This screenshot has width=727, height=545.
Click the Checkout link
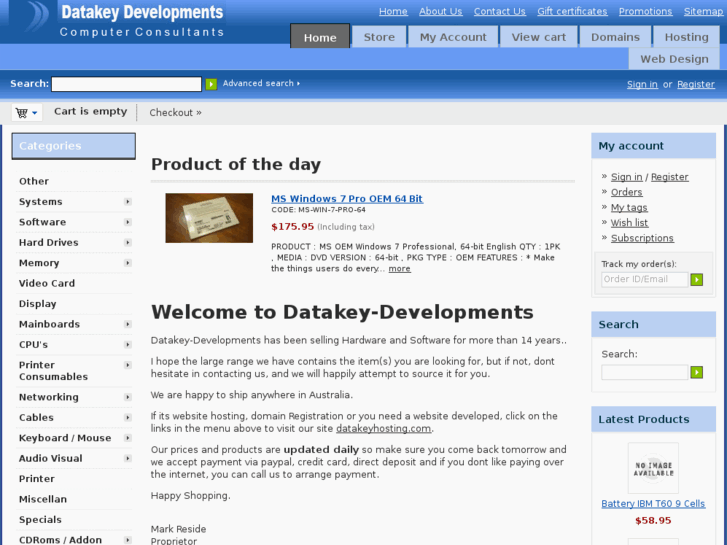175,113
